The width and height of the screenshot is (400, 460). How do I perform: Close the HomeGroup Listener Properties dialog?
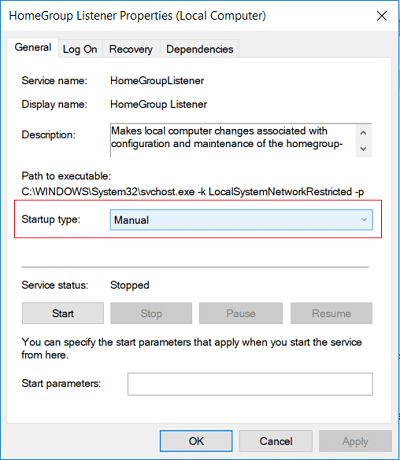[382, 16]
